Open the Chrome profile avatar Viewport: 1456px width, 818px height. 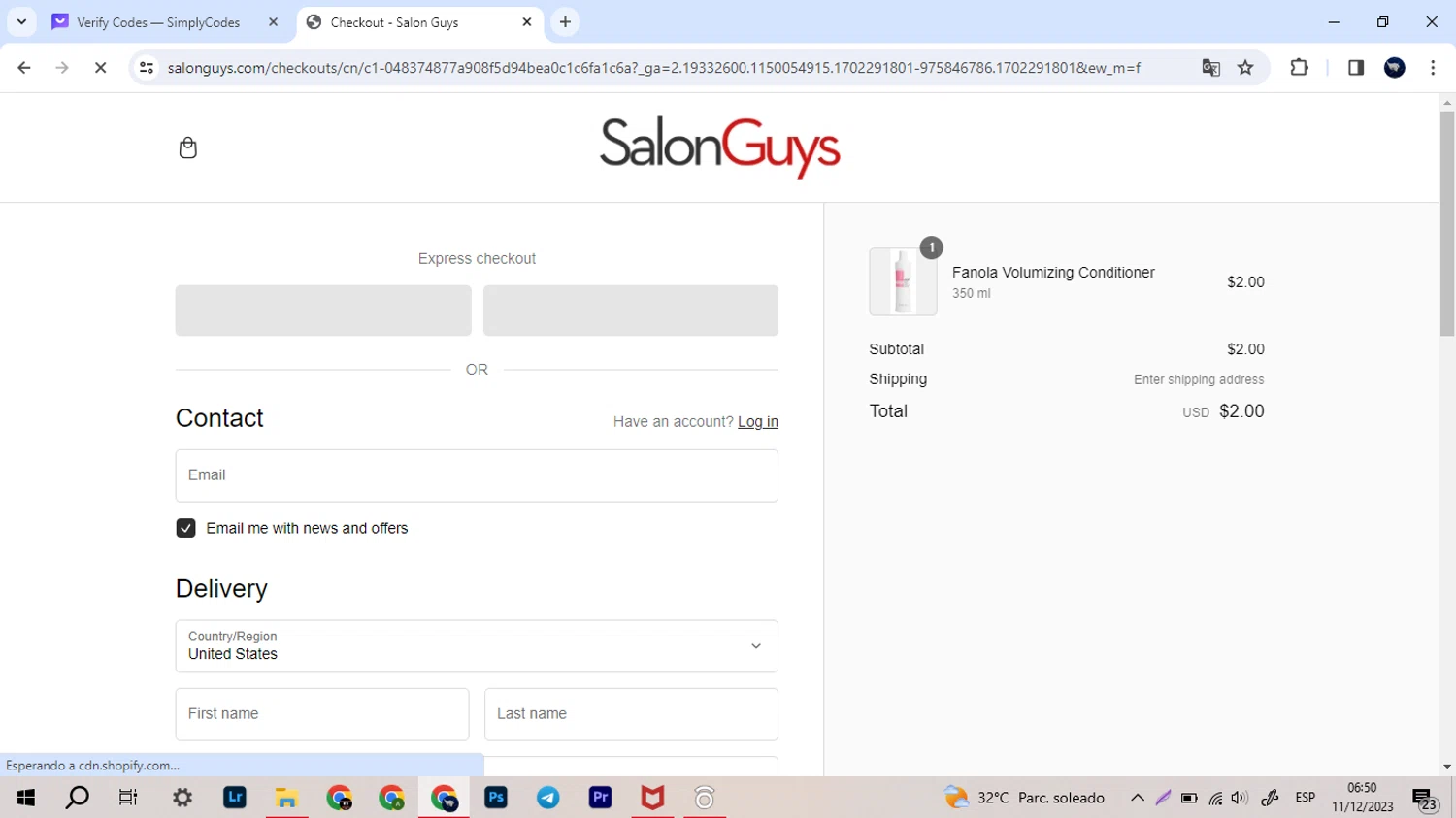(1395, 68)
